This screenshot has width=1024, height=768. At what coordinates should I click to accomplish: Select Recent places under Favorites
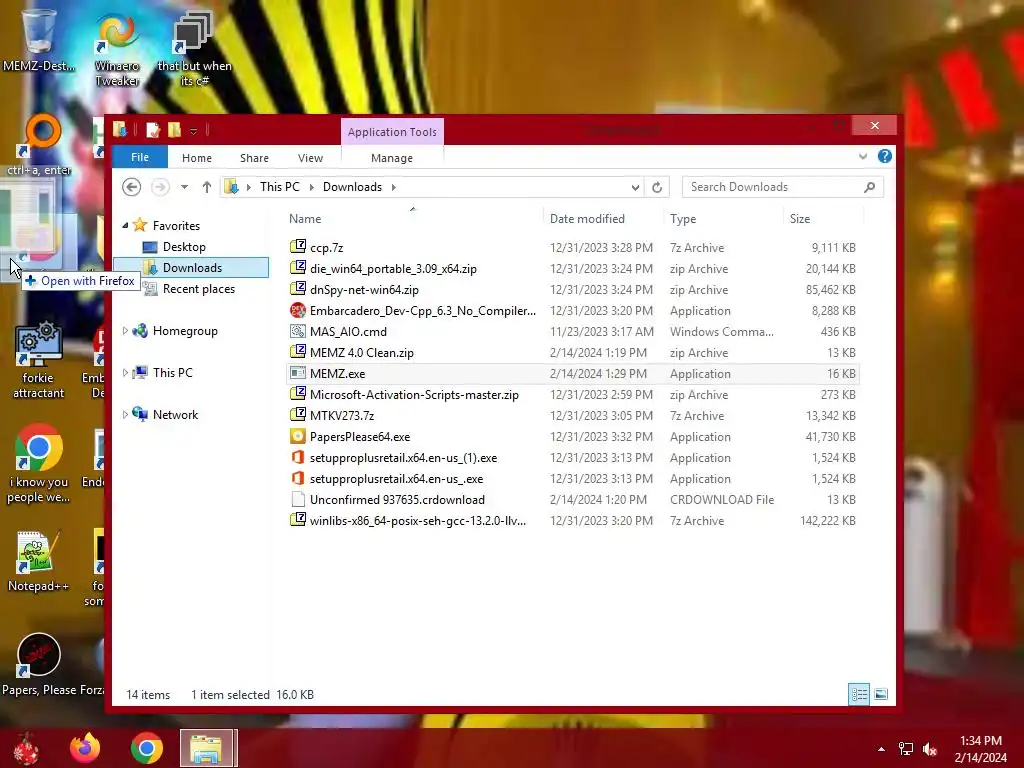[199, 289]
